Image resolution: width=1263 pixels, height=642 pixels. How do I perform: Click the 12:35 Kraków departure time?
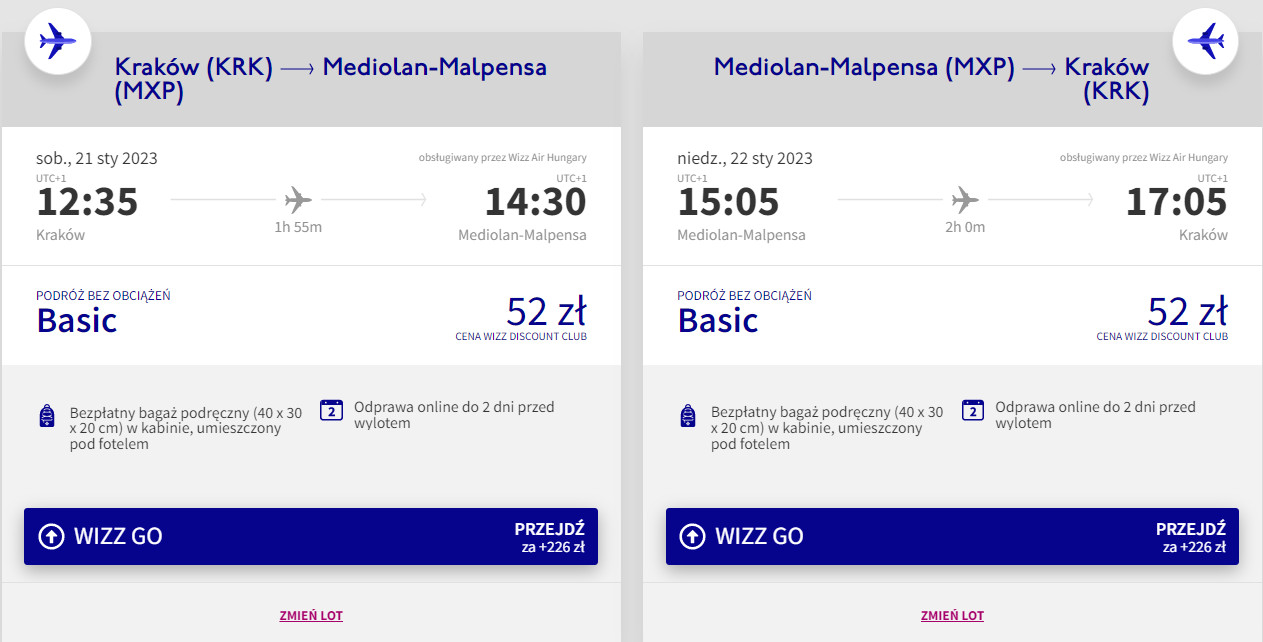[87, 202]
